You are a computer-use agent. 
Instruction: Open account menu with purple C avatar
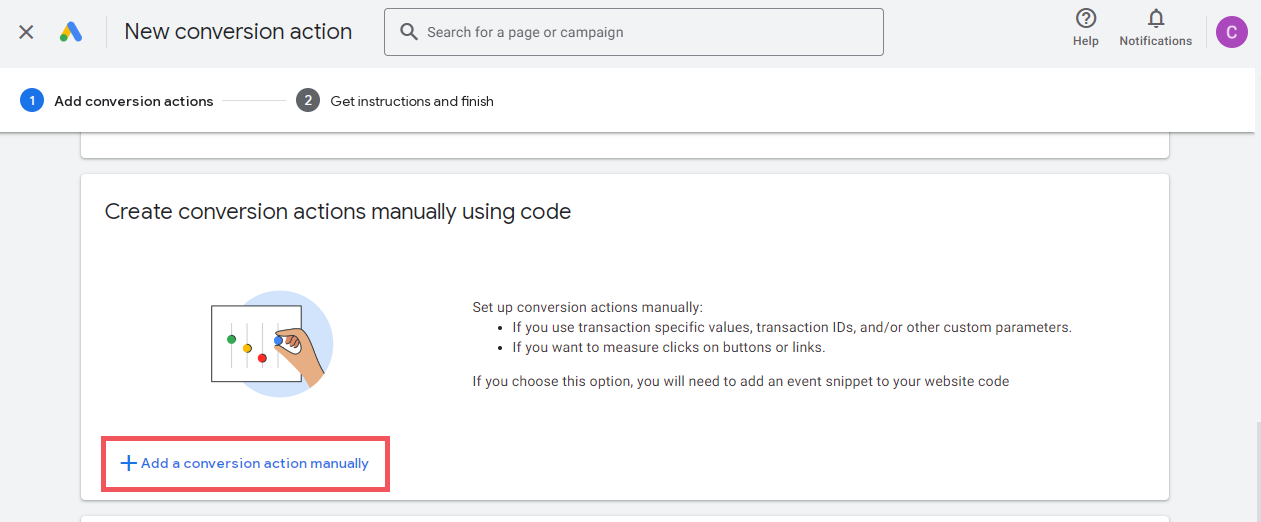1231,32
